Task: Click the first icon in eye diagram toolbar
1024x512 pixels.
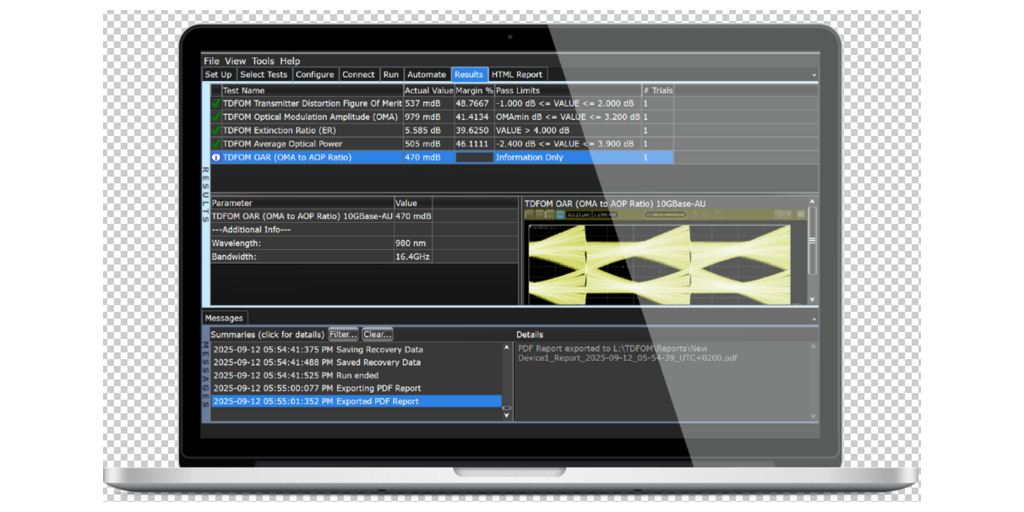Action: coord(531,215)
